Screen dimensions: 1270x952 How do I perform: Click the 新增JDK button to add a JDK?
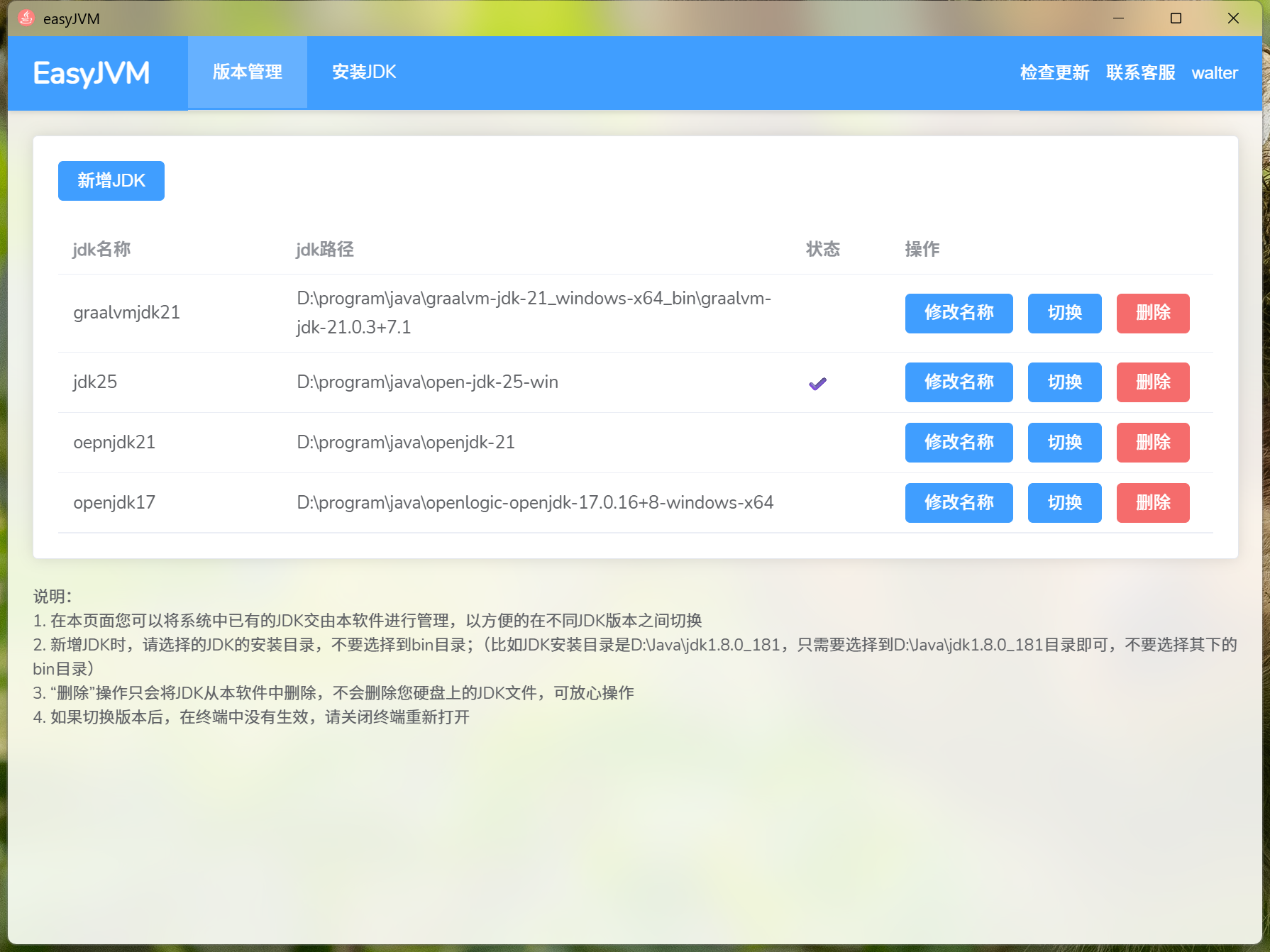pos(111,180)
